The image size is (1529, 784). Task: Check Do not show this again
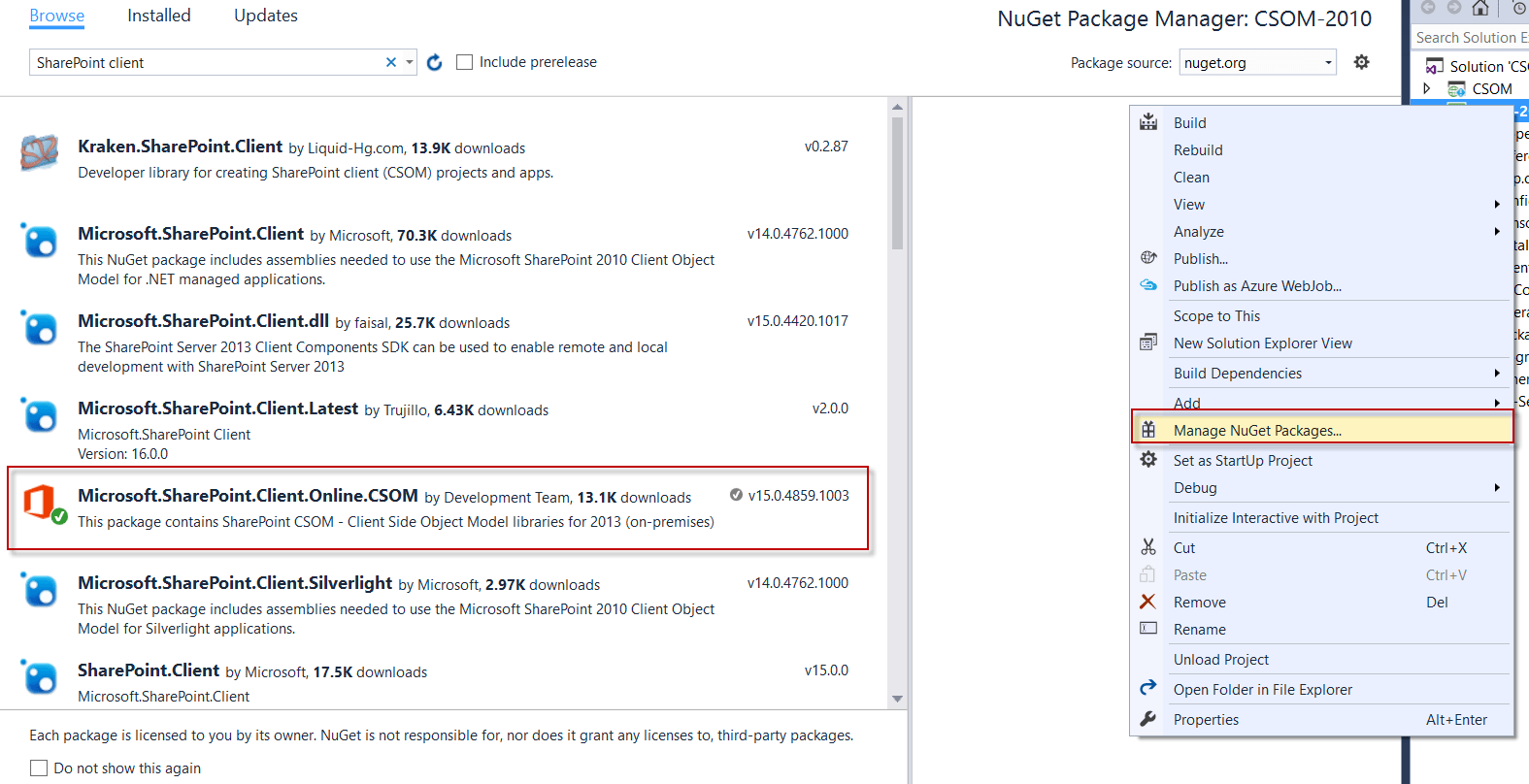[39, 768]
